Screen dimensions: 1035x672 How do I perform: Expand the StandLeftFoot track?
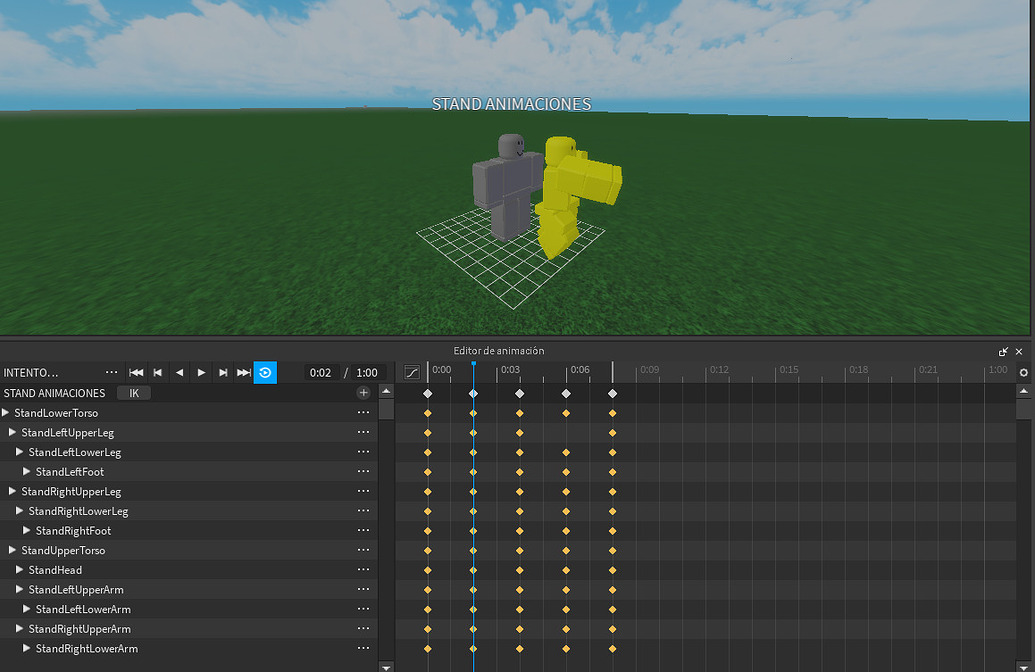pos(27,471)
